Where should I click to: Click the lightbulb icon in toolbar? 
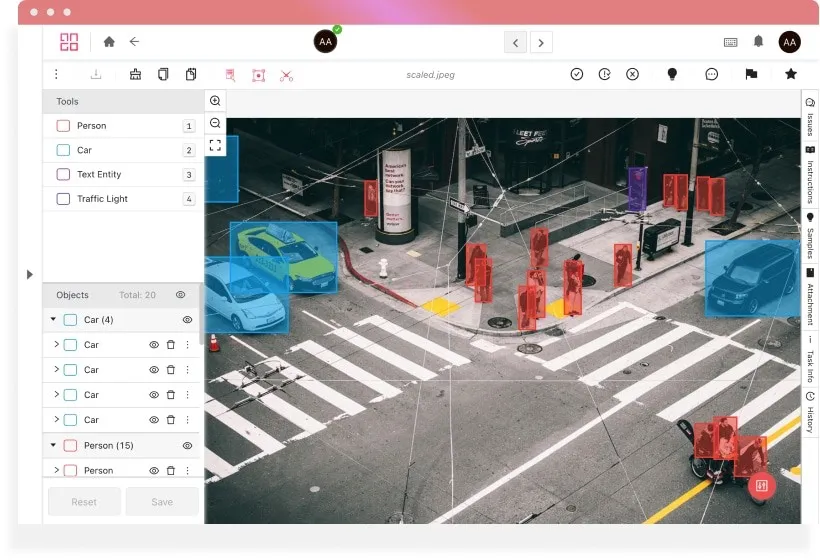(672, 74)
